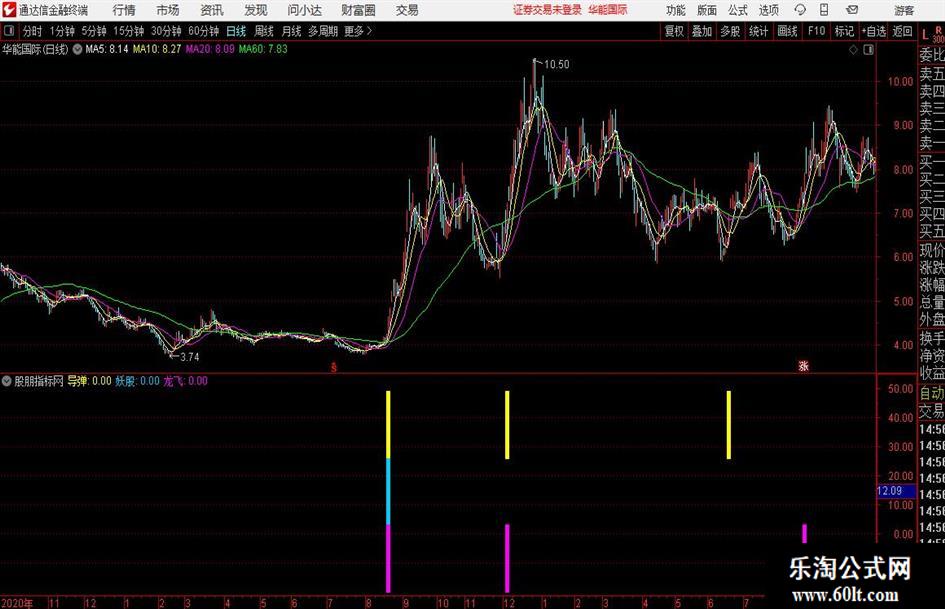Click the MA20: 8.09 value label

(210, 49)
